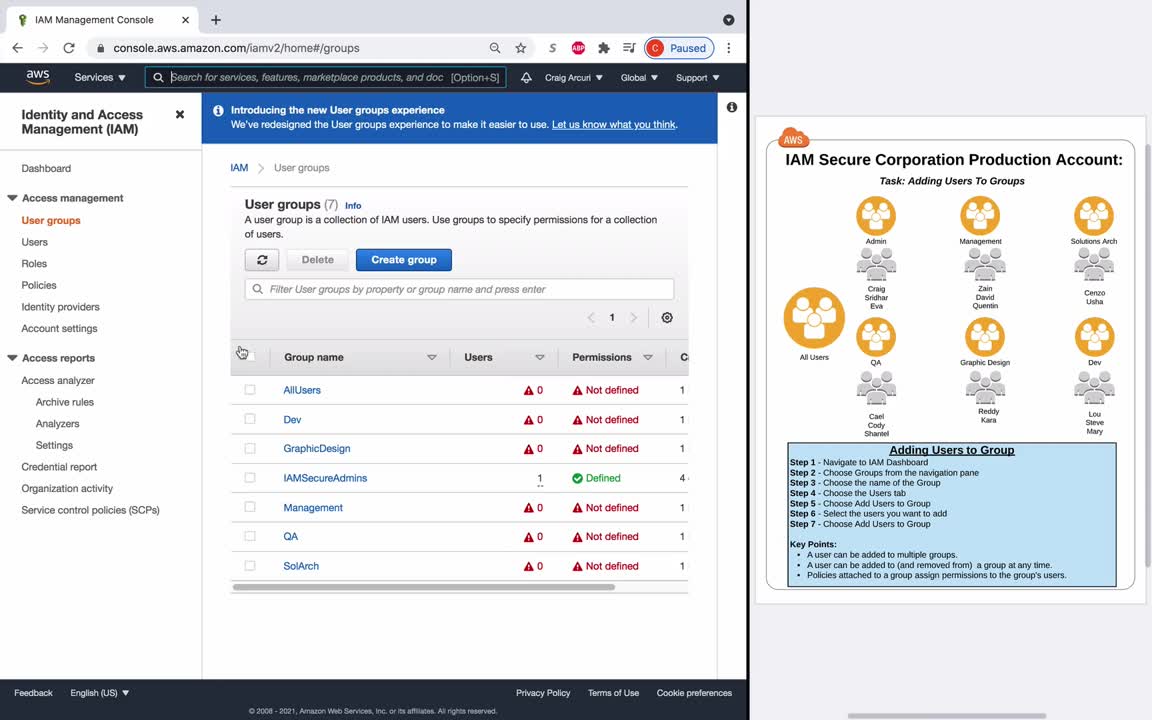This screenshot has width=1152, height=720.
Task: Open table preferences gear icon
Action: (x=667, y=317)
